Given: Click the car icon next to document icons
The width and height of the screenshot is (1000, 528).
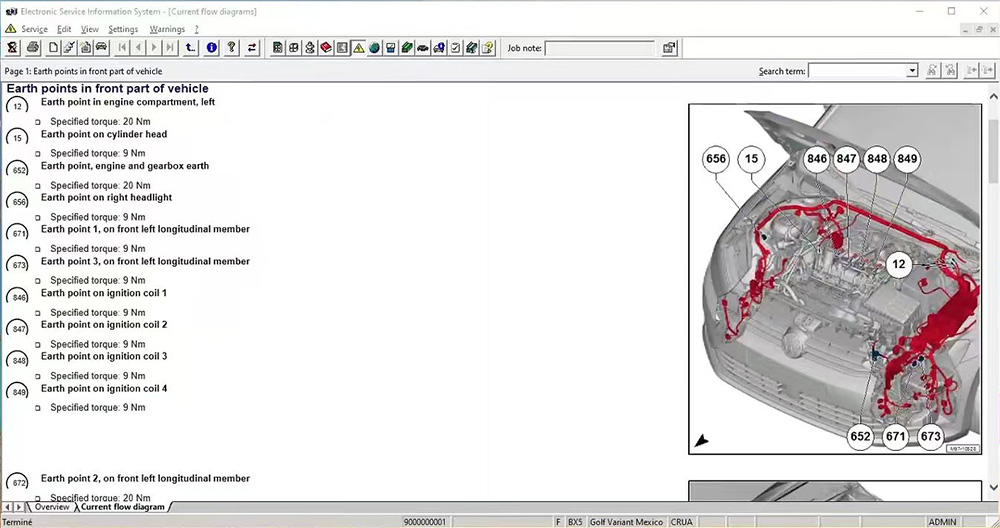Looking at the screenshot, I should pyautogui.click(x=101, y=48).
